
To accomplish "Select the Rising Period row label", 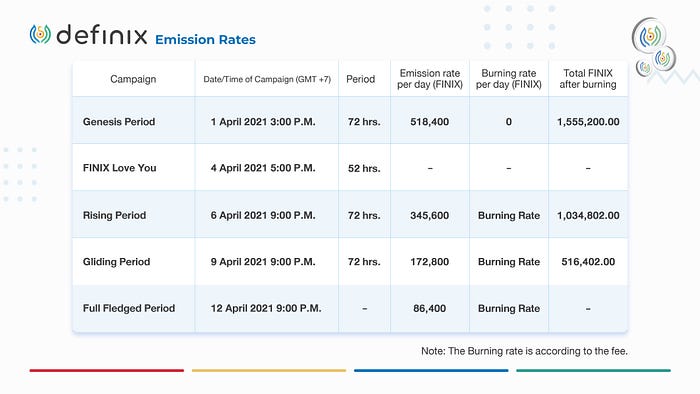I will point(114,216).
